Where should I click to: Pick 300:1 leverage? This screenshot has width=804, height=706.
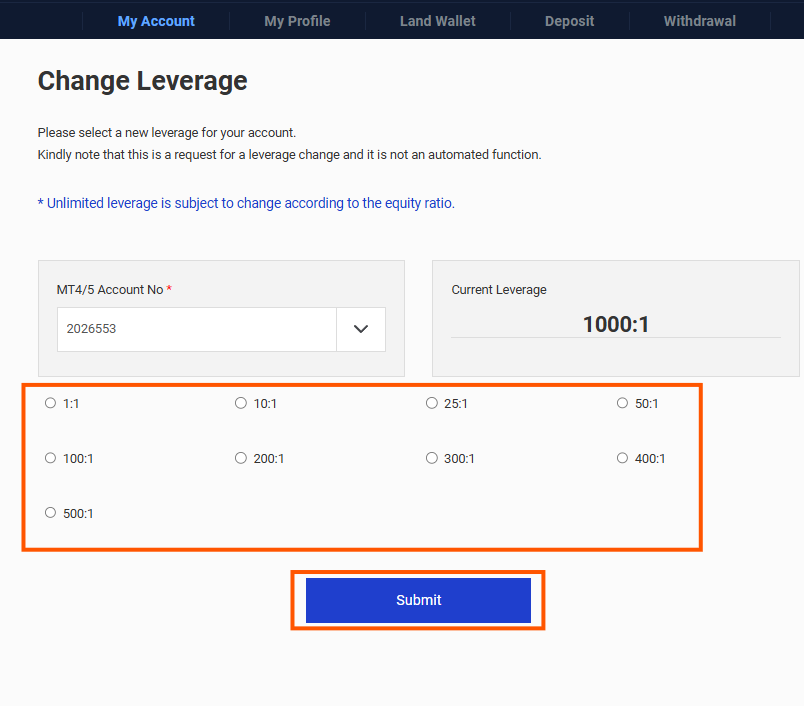click(432, 459)
